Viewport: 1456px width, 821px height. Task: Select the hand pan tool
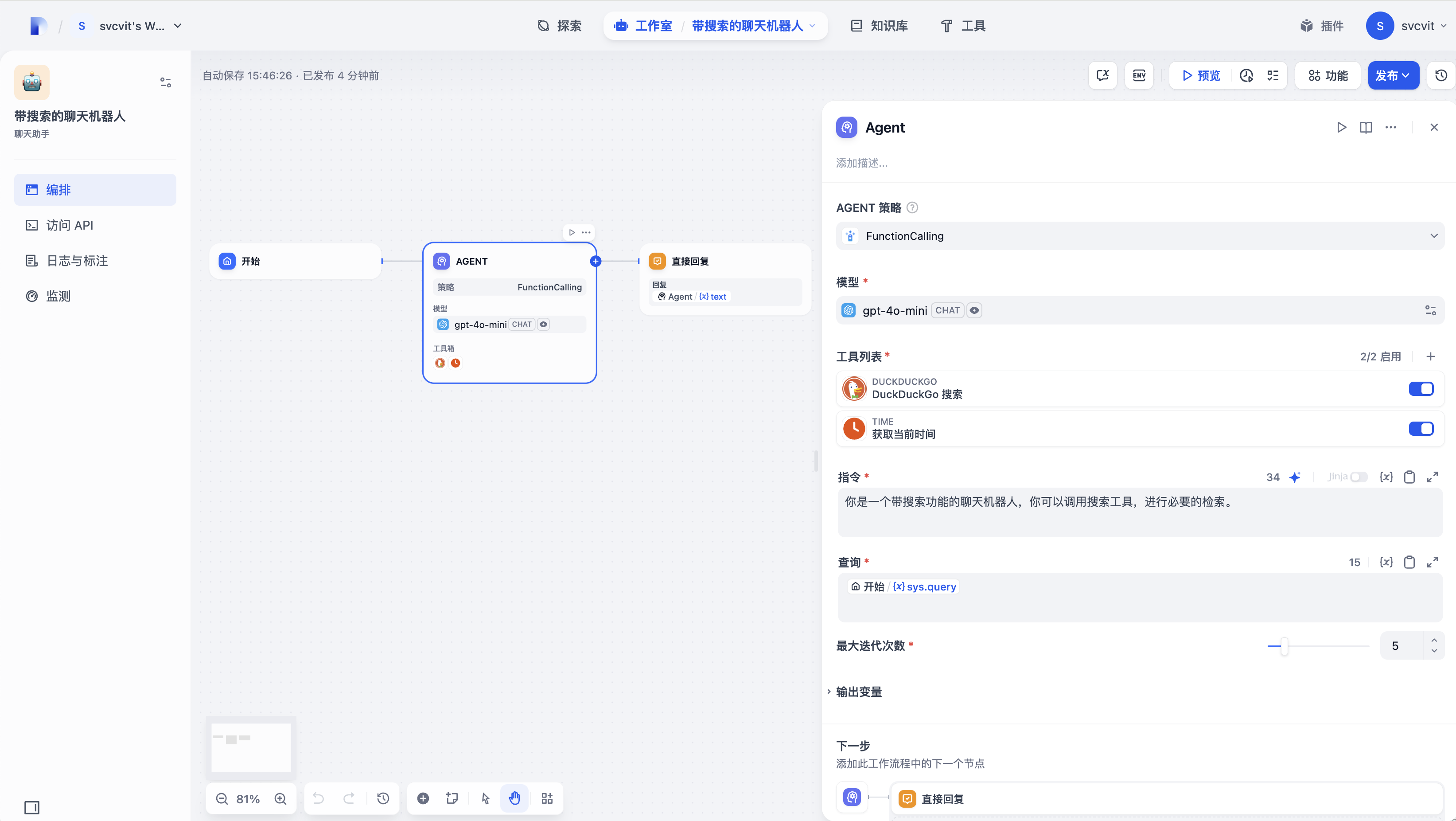point(514,798)
